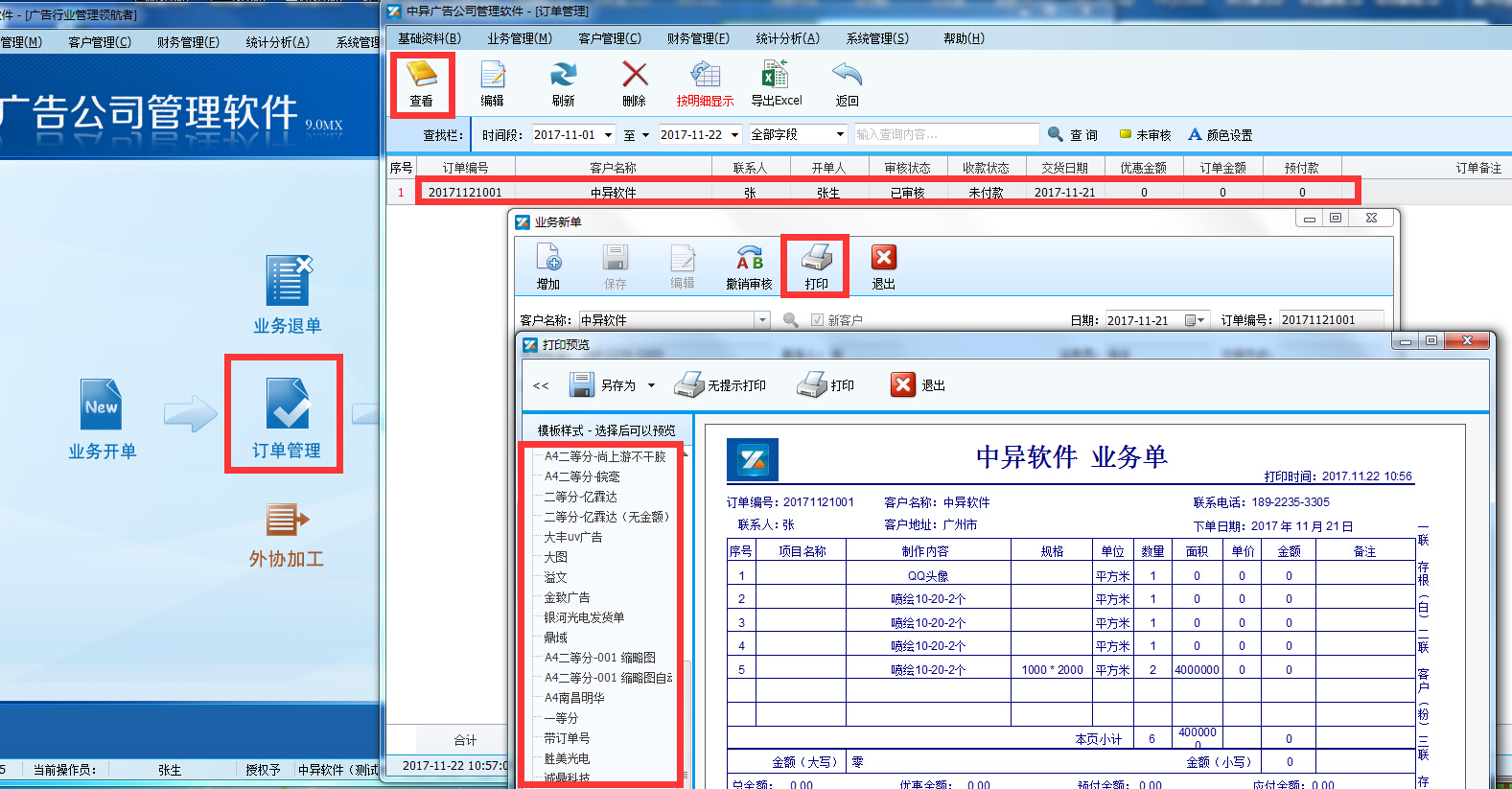Select template 银河光电发货单
The width and height of the screenshot is (1512, 789).
(x=584, y=617)
